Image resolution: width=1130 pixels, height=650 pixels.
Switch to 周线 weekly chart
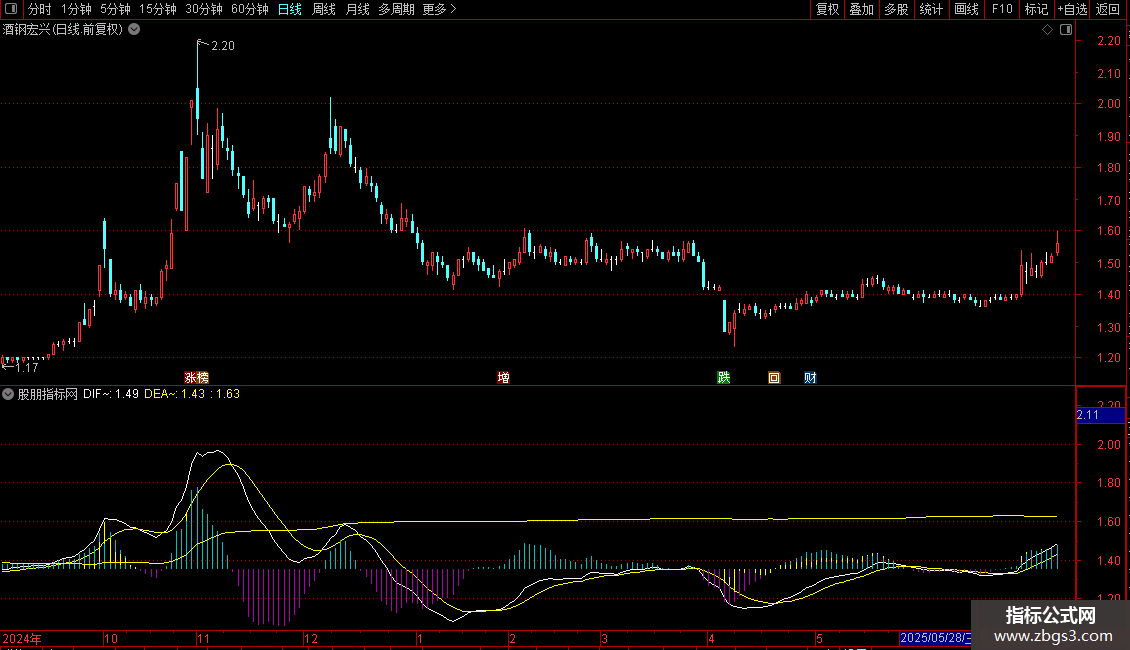(324, 9)
